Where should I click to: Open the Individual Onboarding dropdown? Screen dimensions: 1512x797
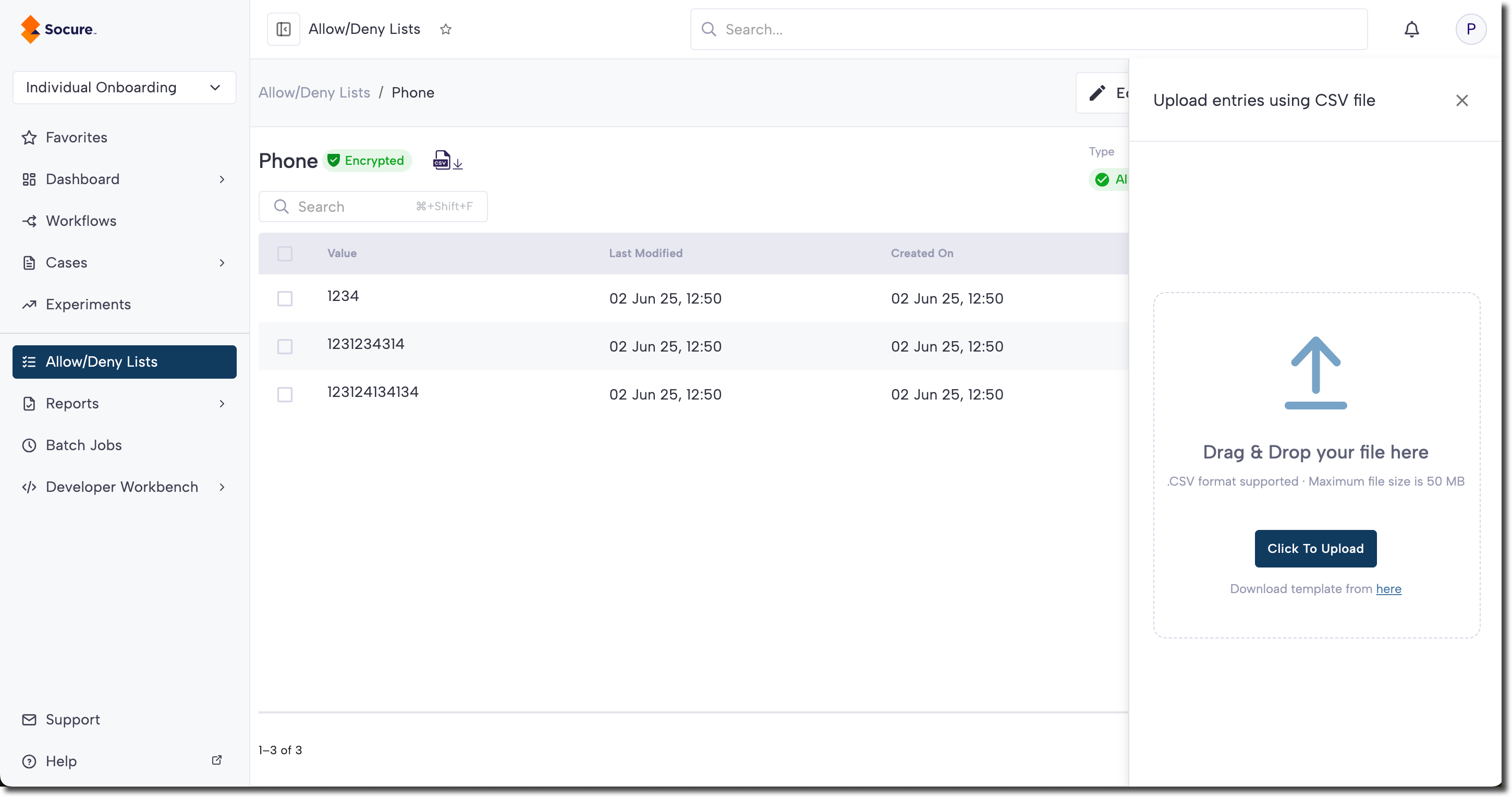point(125,88)
